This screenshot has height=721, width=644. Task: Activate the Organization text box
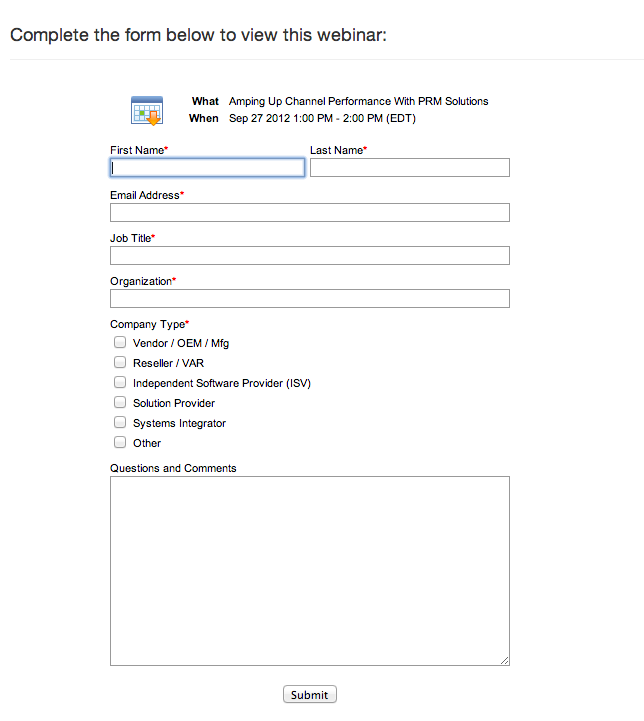(310, 298)
